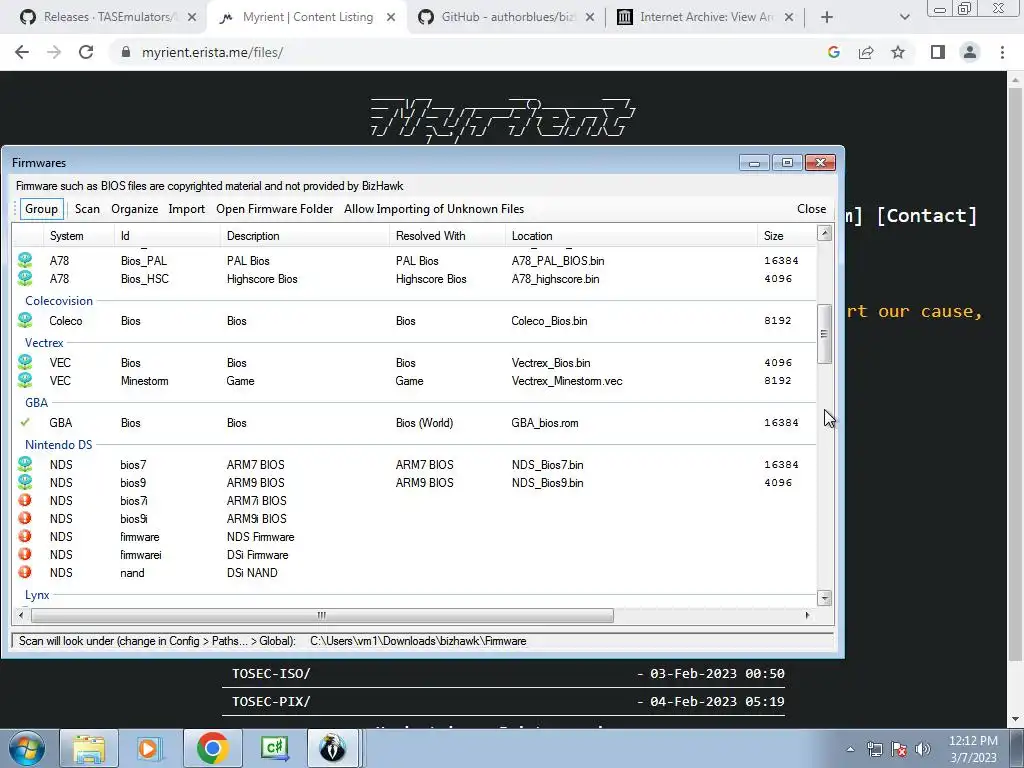Collapse the Colecovision group header

point(59,301)
